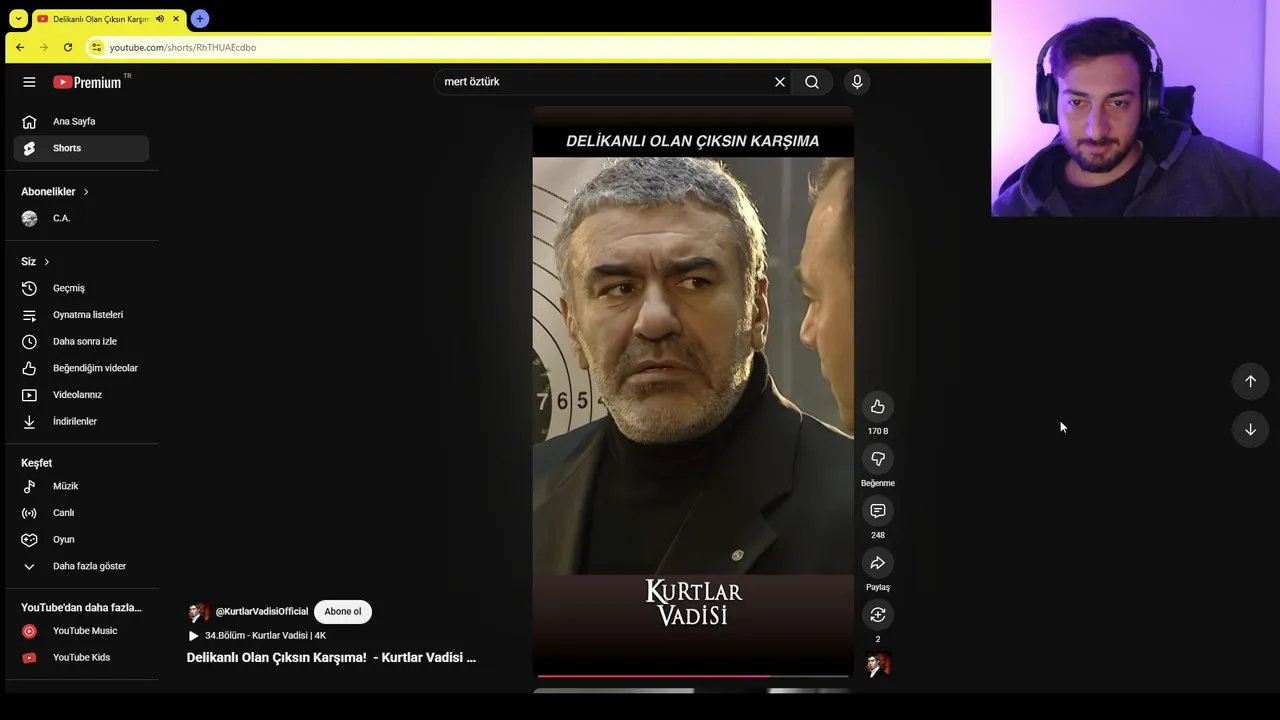
Task: Open Geçmiş history
Action: (x=81, y=288)
